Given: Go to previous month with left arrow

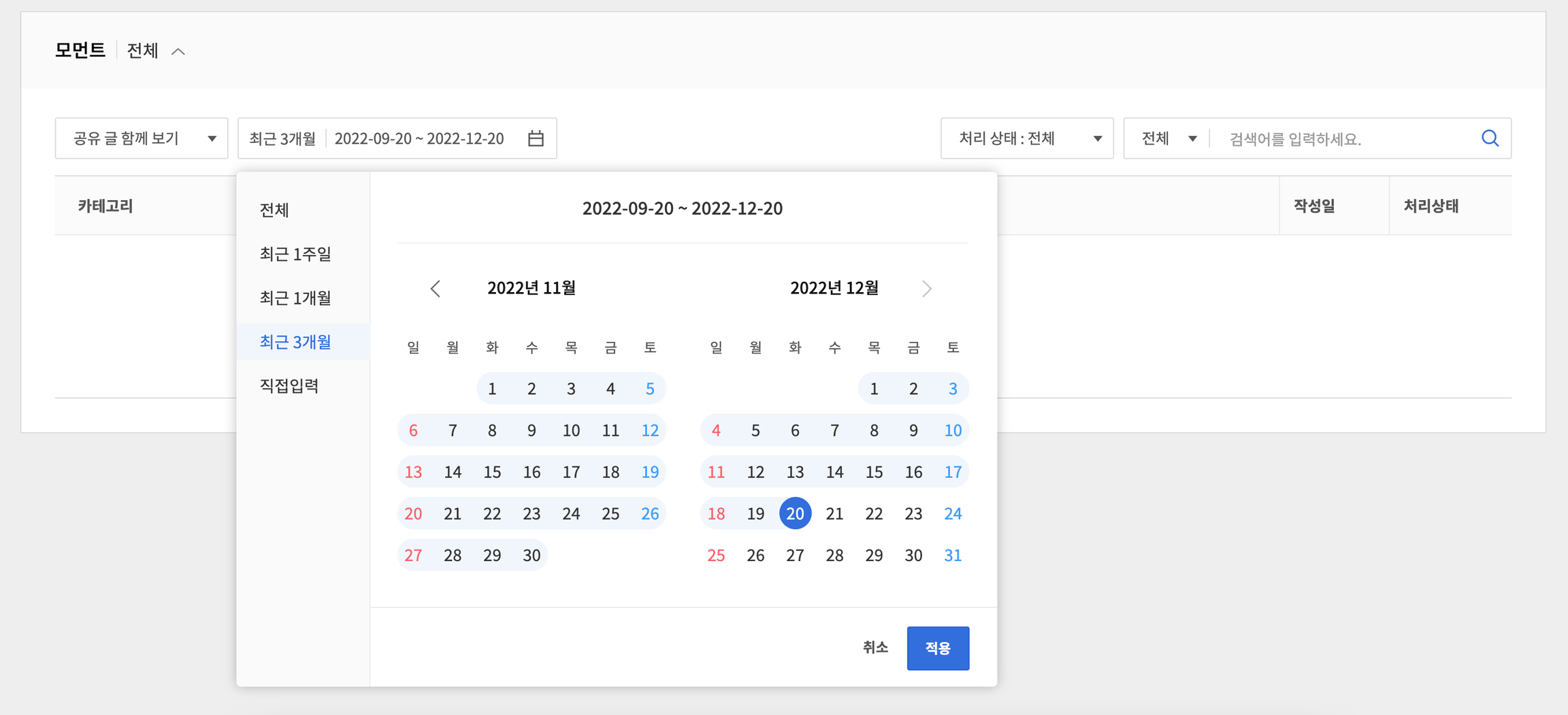Looking at the screenshot, I should pos(436,289).
